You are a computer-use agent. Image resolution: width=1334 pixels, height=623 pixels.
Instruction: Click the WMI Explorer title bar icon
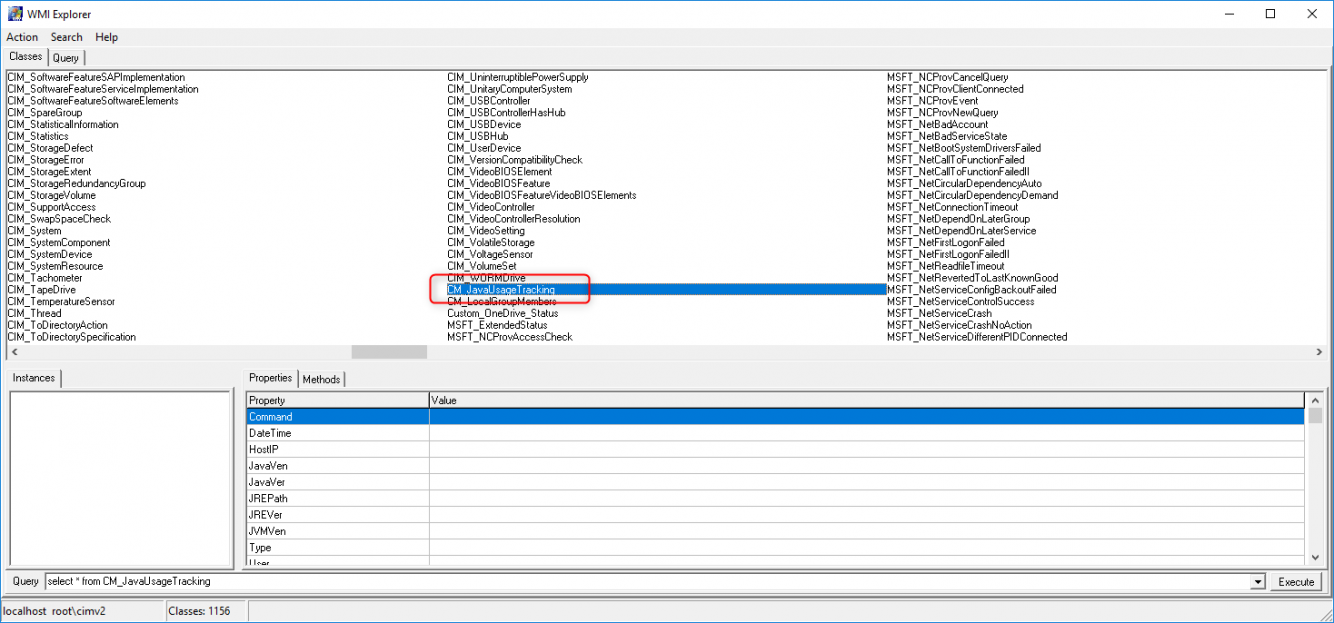click(x=14, y=13)
